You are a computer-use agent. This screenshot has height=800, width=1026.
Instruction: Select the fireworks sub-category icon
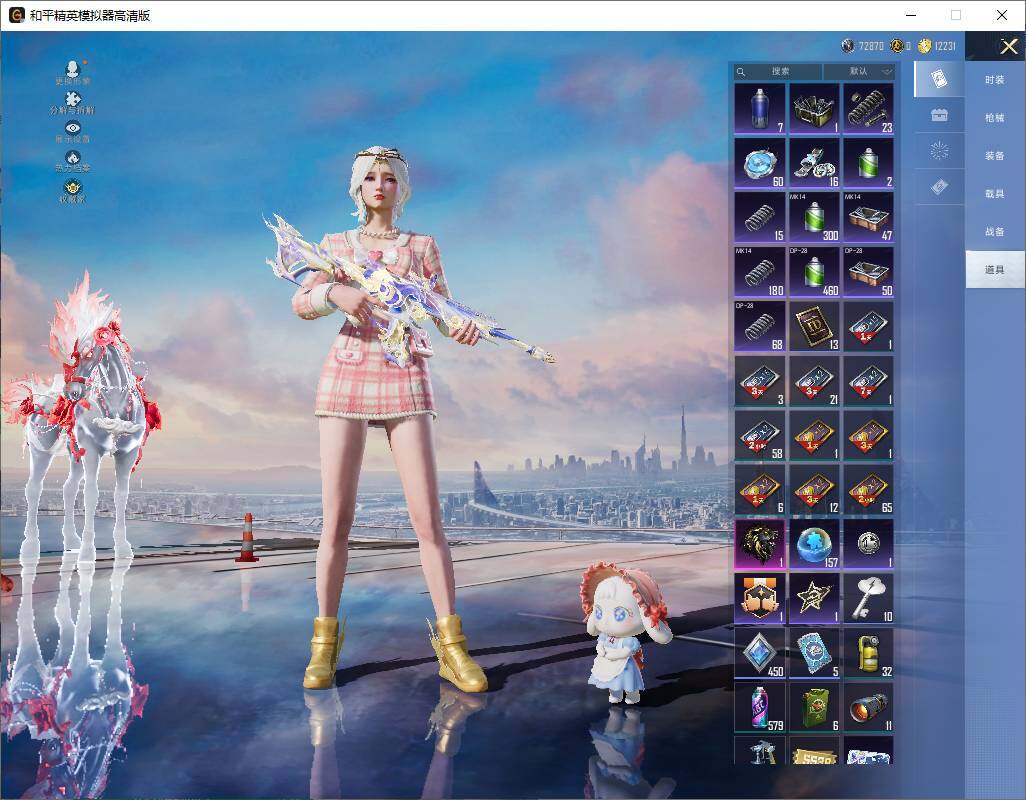click(939, 151)
